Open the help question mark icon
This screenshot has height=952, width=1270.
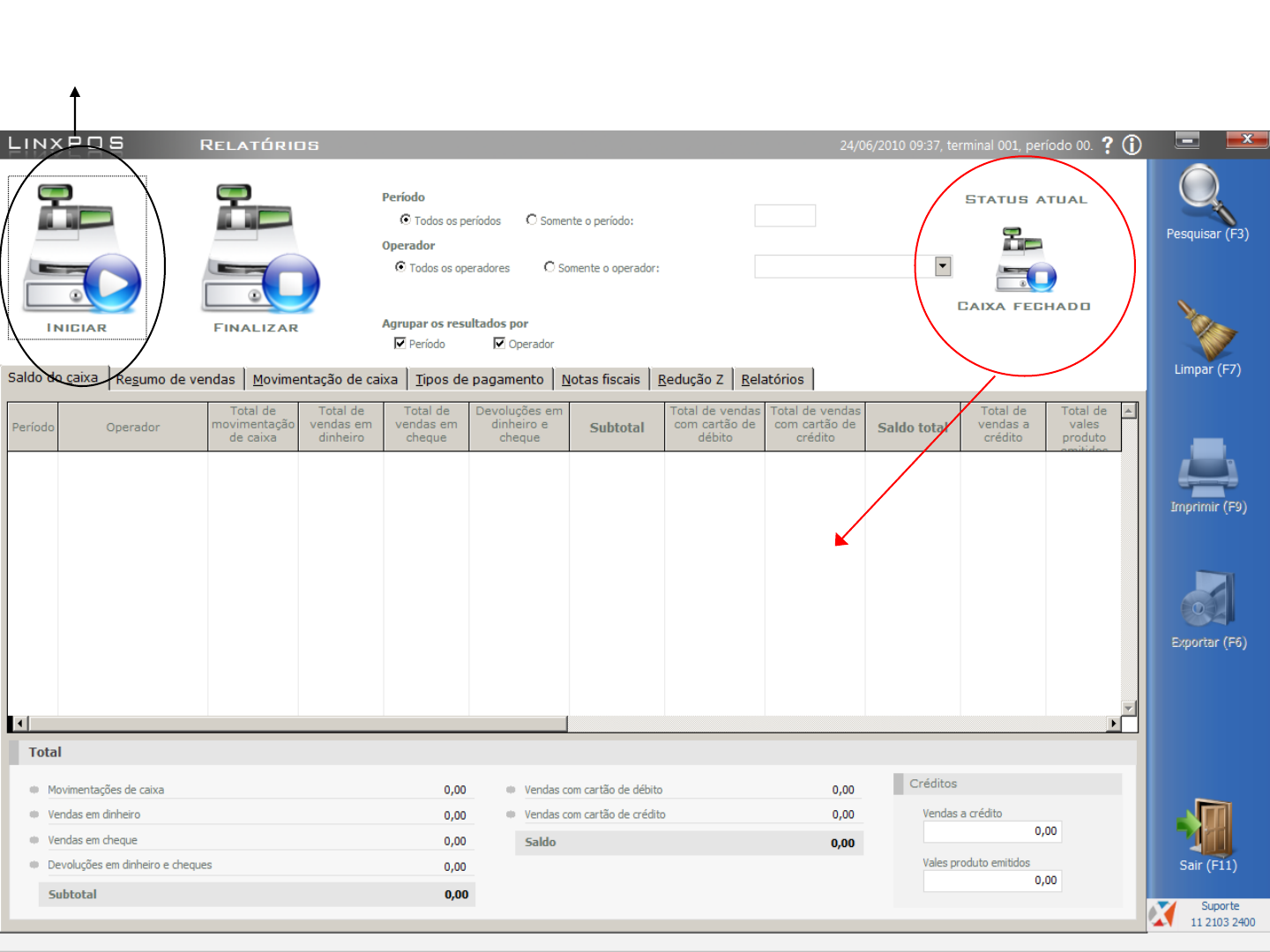1108,145
